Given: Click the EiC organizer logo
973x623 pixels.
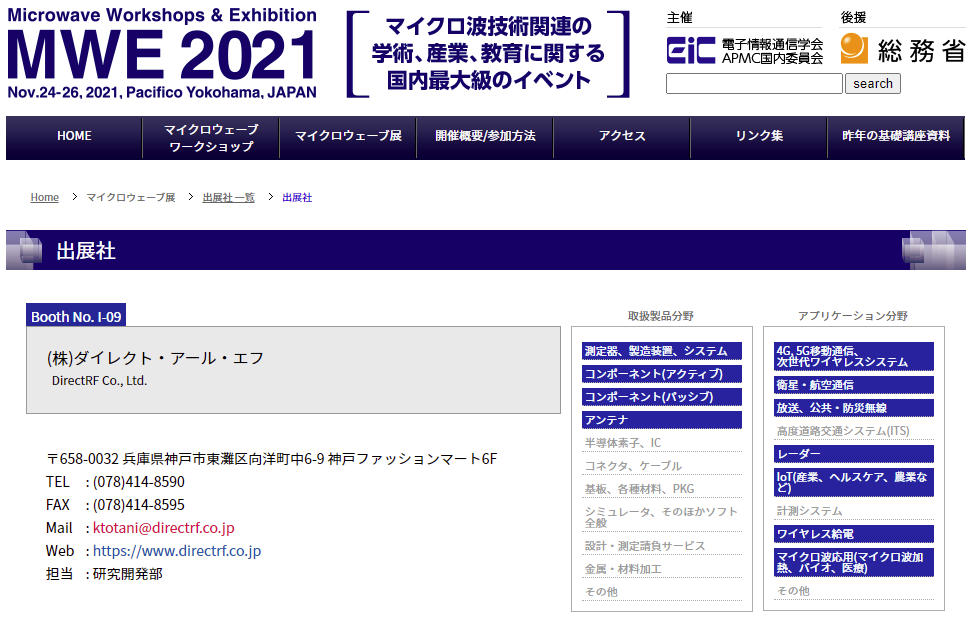Looking at the screenshot, I should 745,51.
